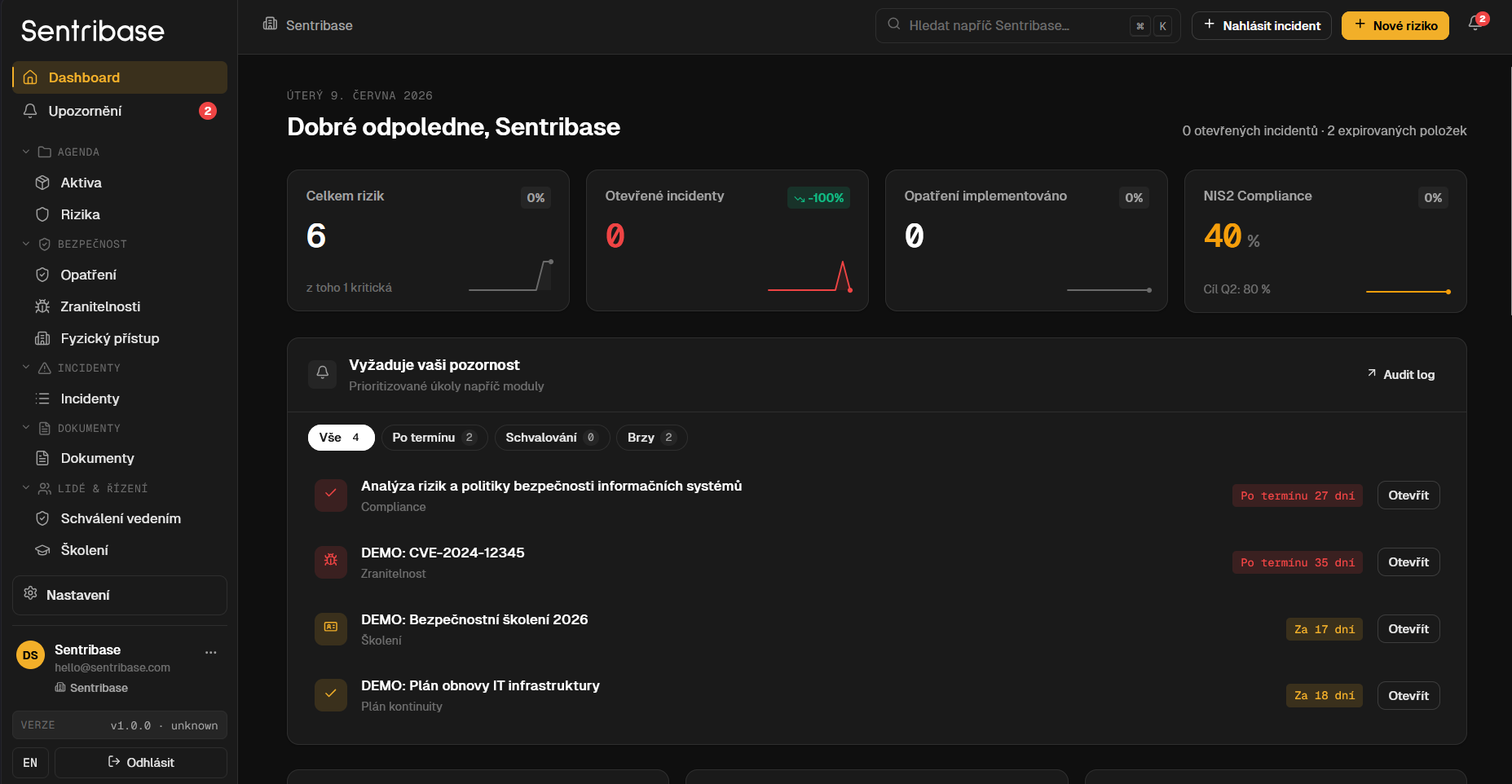Click the Fyzický přístup building icon
This screenshot has height=784, width=1512.
42,338
